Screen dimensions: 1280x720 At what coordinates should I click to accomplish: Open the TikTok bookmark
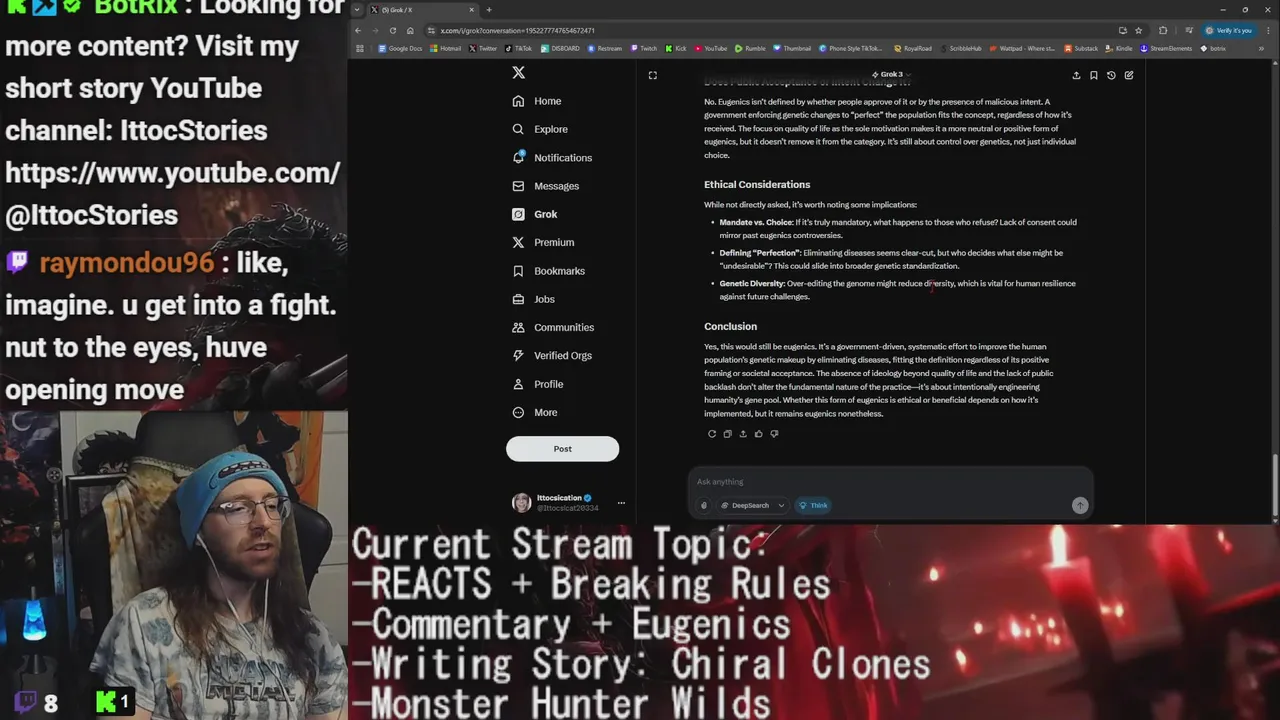(x=519, y=48)
